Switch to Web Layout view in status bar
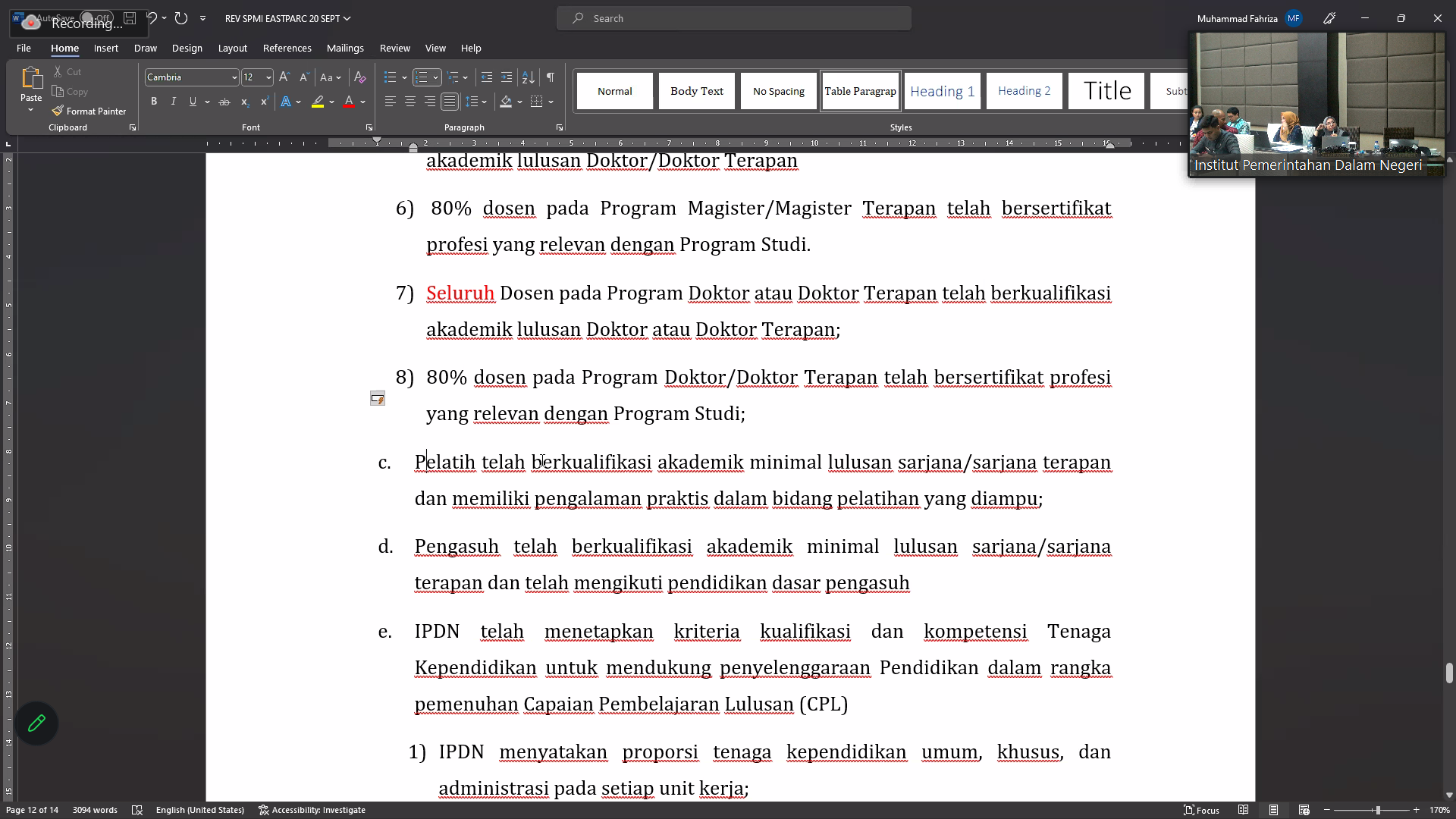Viewport: 1456px width, 819px height. click(x=1304, y=810)
